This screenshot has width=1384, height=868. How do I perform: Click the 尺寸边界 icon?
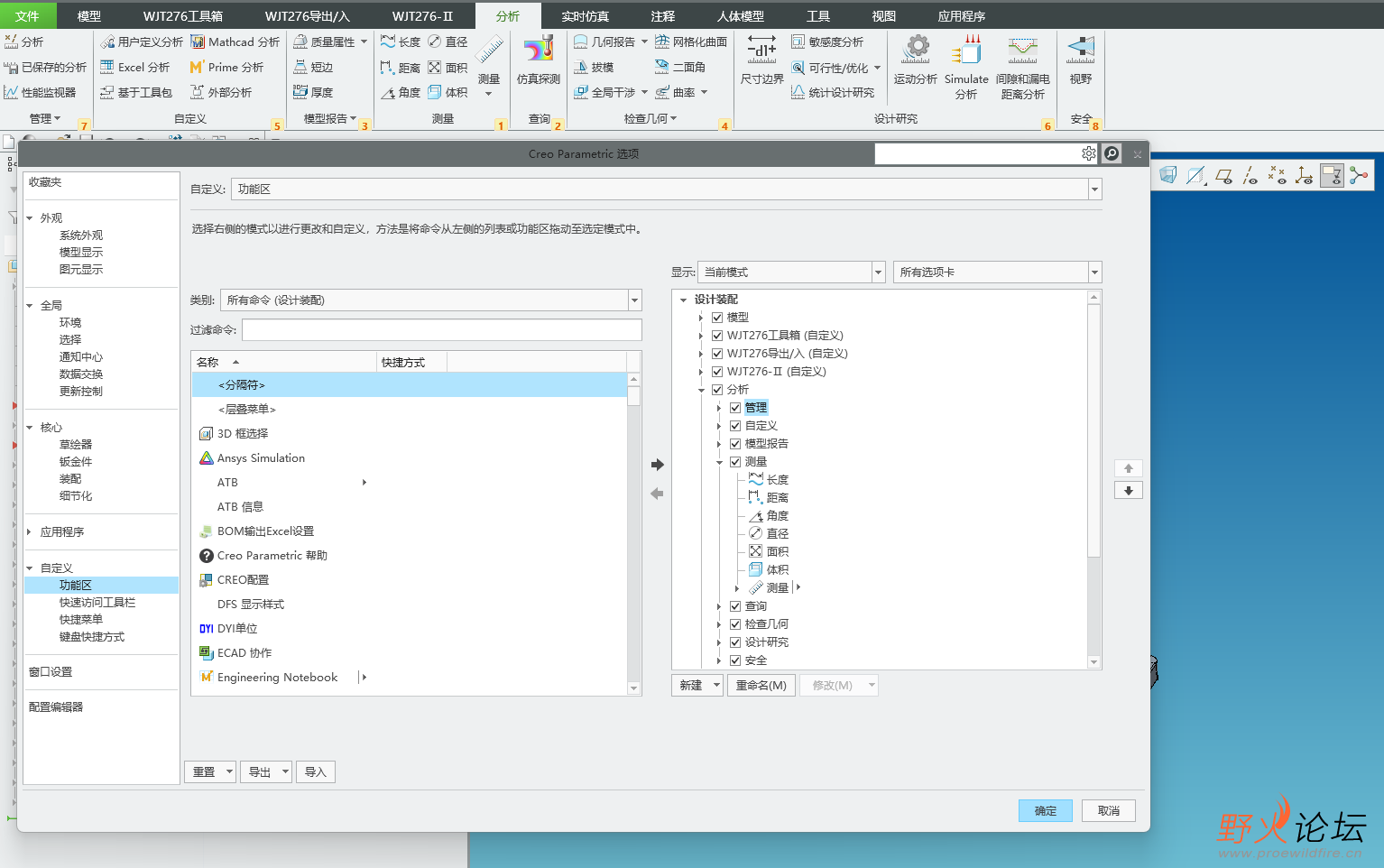pyautogui.click(x=761, y=51)
